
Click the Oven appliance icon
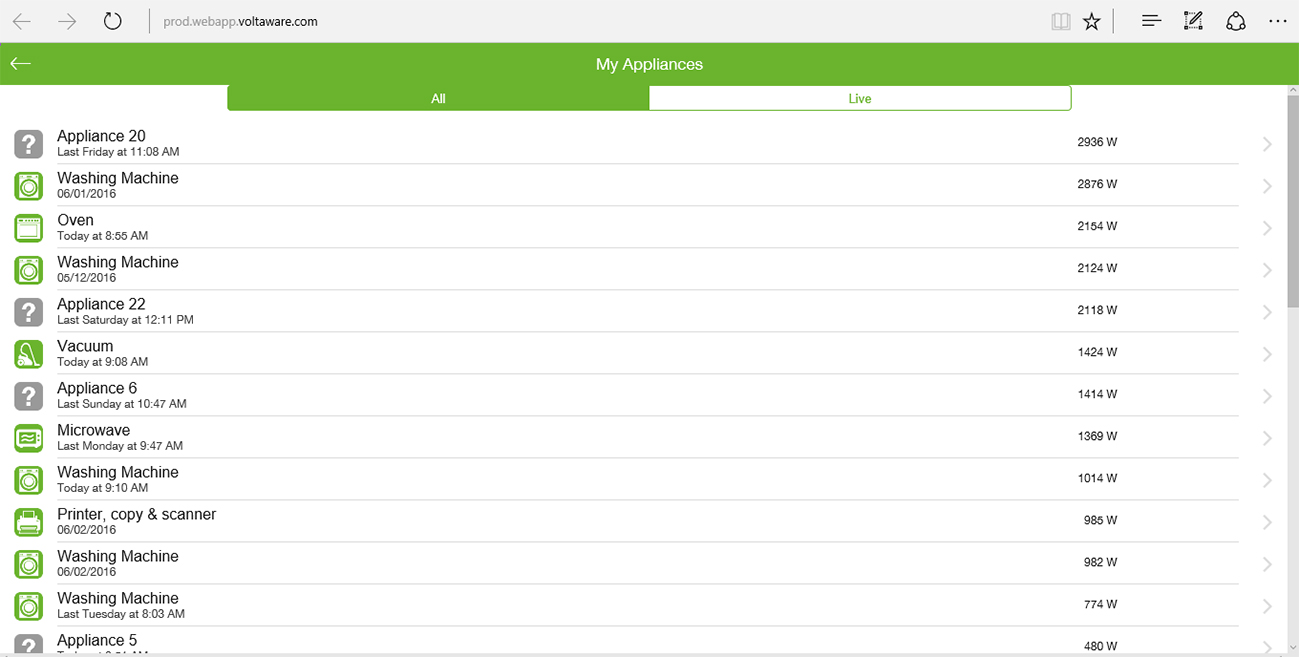(29, 228)
